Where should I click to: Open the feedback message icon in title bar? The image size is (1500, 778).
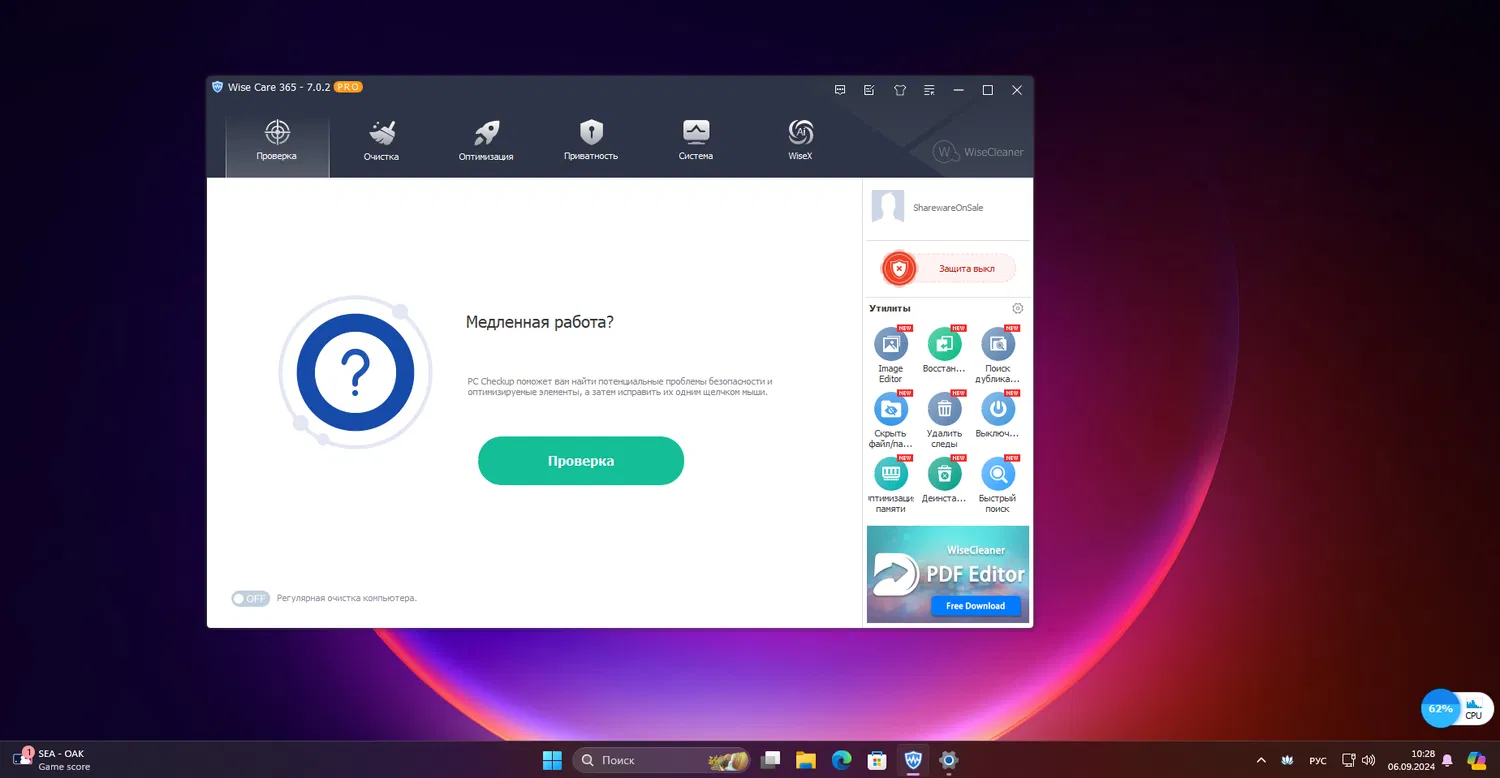[x=841, y=90]
